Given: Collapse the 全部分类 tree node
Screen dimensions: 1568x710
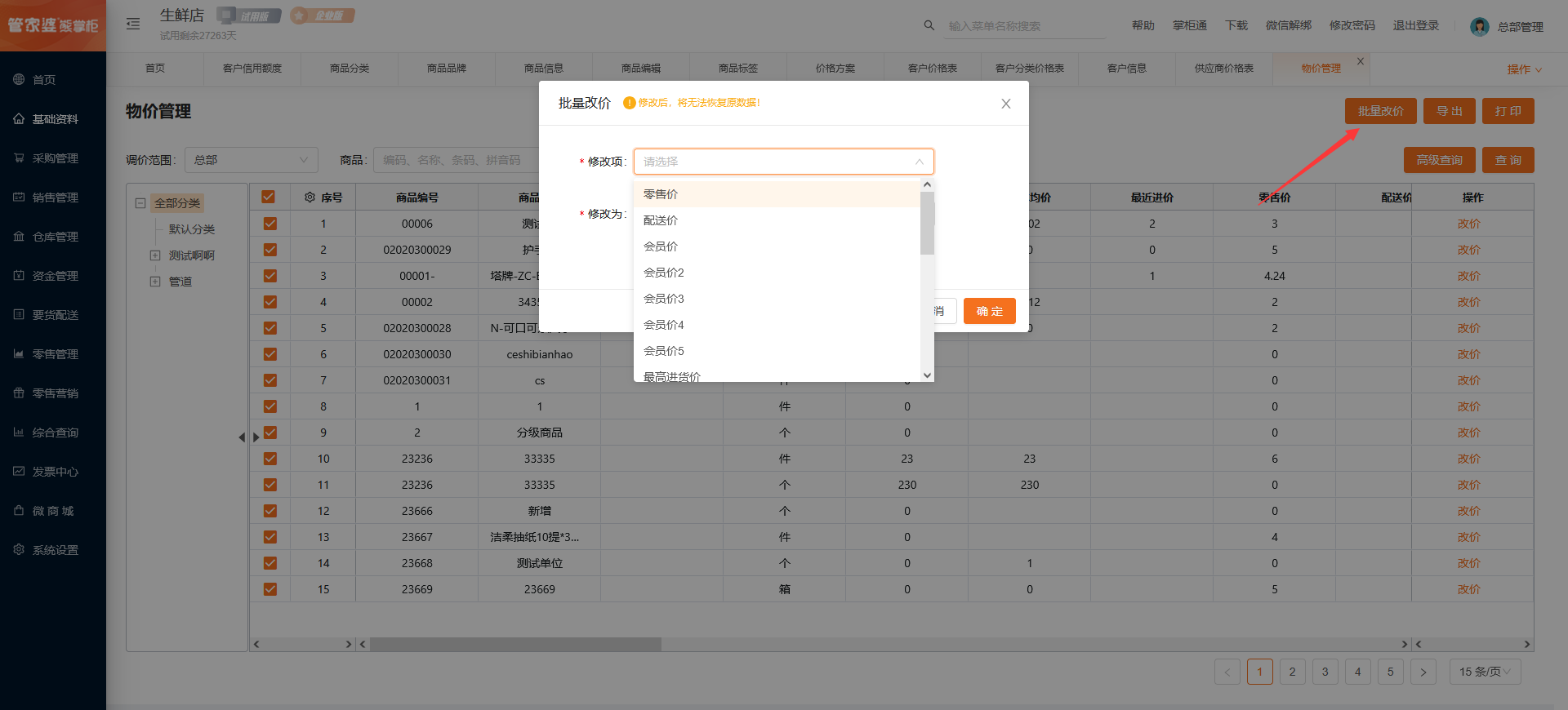Looking at the screenshot, I should (140, 203).
